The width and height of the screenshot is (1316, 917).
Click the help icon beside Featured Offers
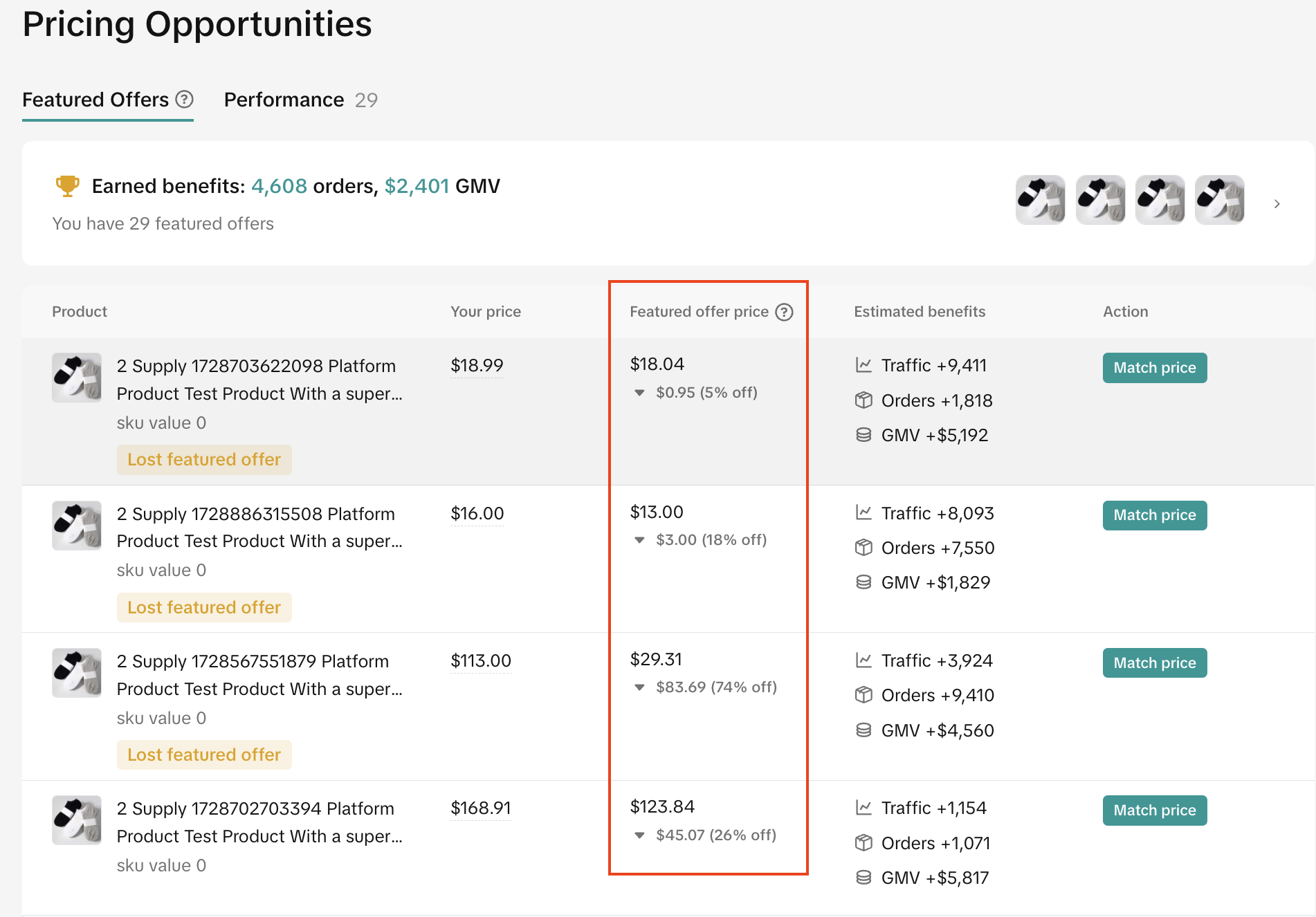(184, 100)
